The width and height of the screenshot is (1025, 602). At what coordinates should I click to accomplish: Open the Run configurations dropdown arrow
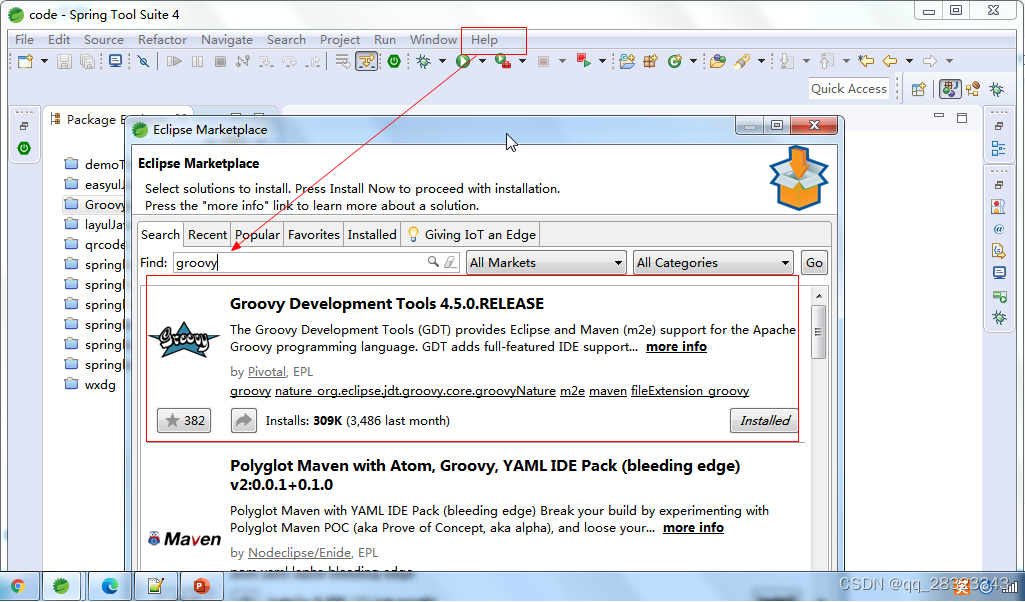pyautogui.click(x=482, y=61)
